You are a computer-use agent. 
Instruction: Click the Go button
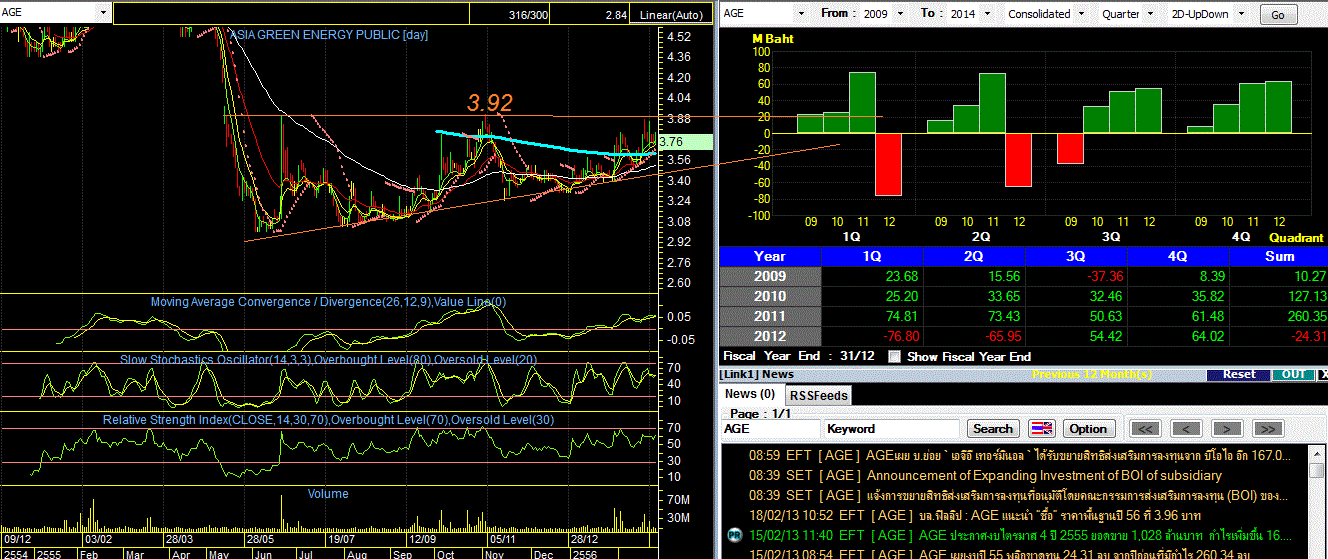click(1278, 15)
